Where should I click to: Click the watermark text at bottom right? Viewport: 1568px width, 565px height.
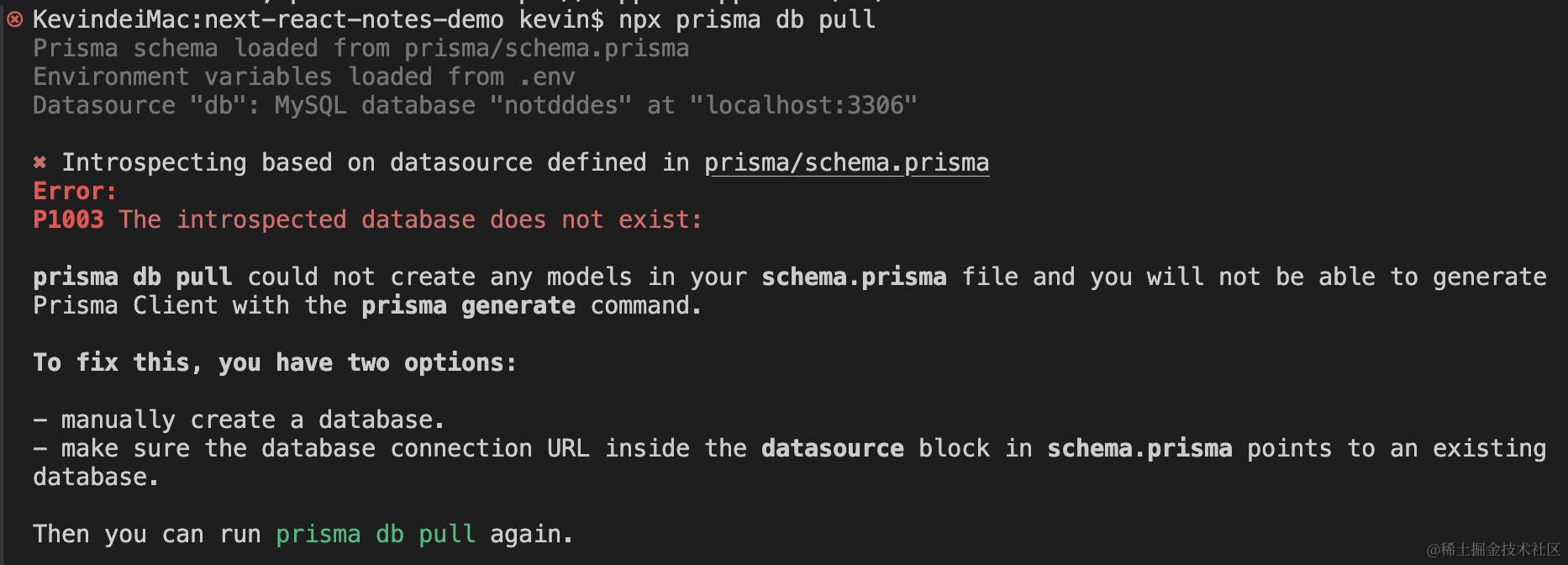pyautogui.click(x=1493, y=549)
